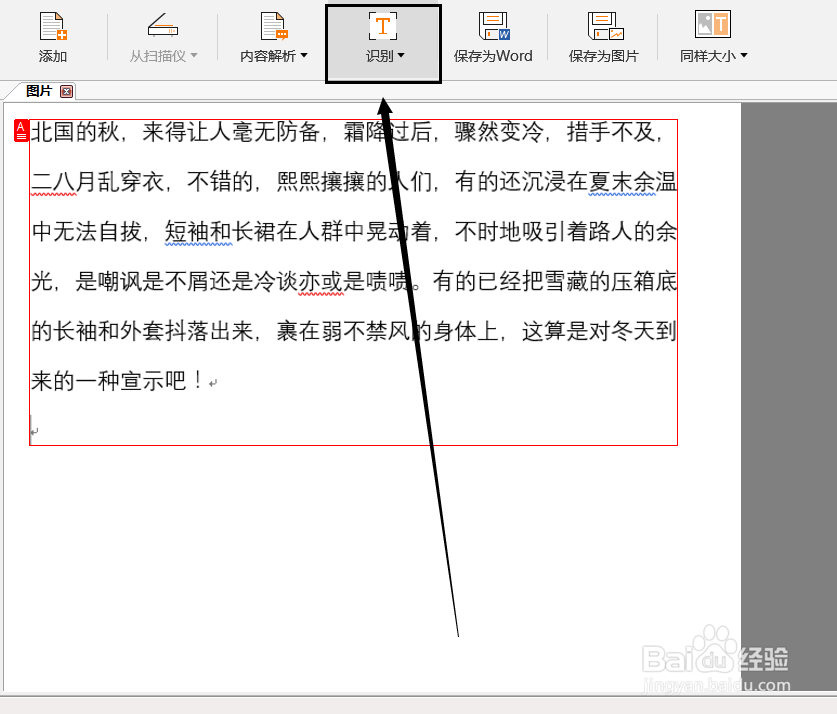Switch to the 图片 tab
Image resolution: width=837 pixels, height=714 pixels.
[x=40, y=91]
